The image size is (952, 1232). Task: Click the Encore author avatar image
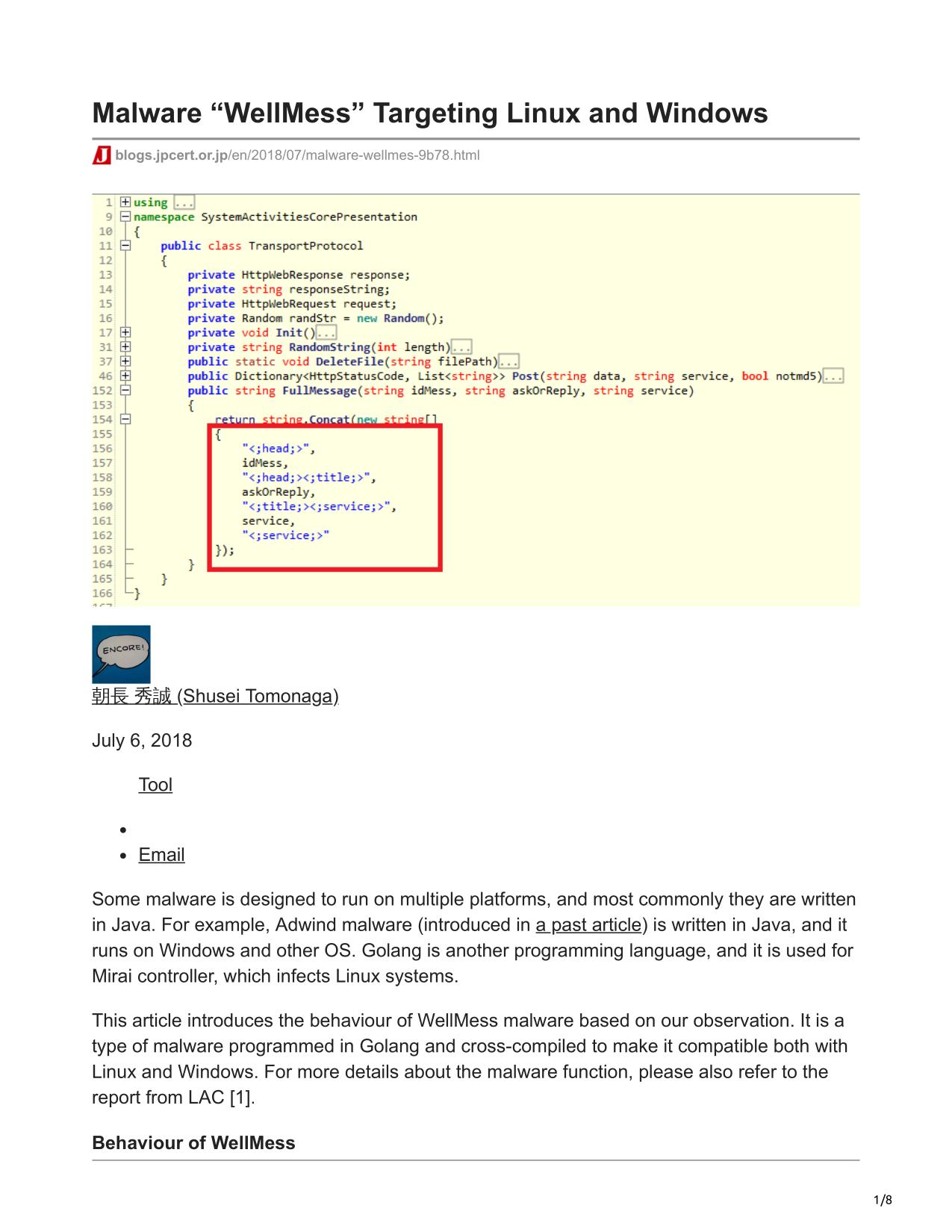[121, 654]
